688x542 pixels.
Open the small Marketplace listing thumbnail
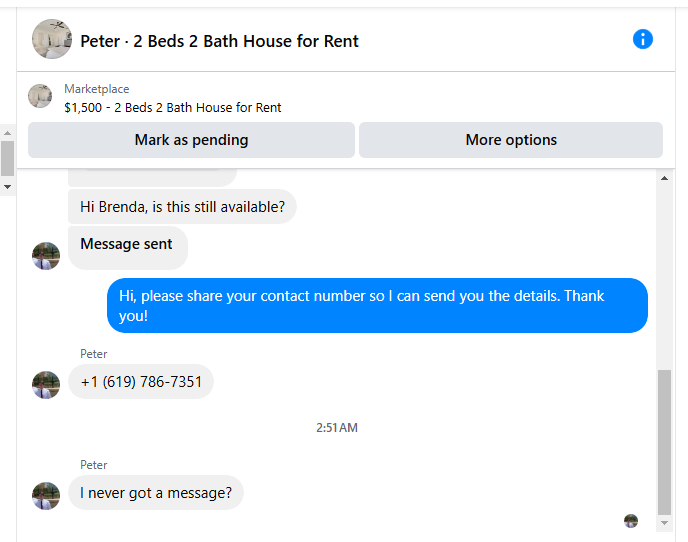[x=40, y=96]
